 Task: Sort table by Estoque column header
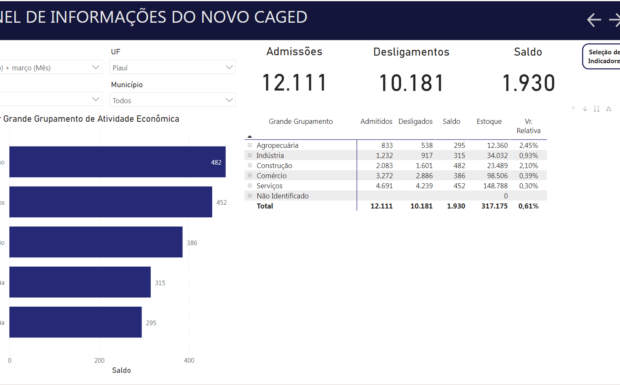(x=489, y=121)
